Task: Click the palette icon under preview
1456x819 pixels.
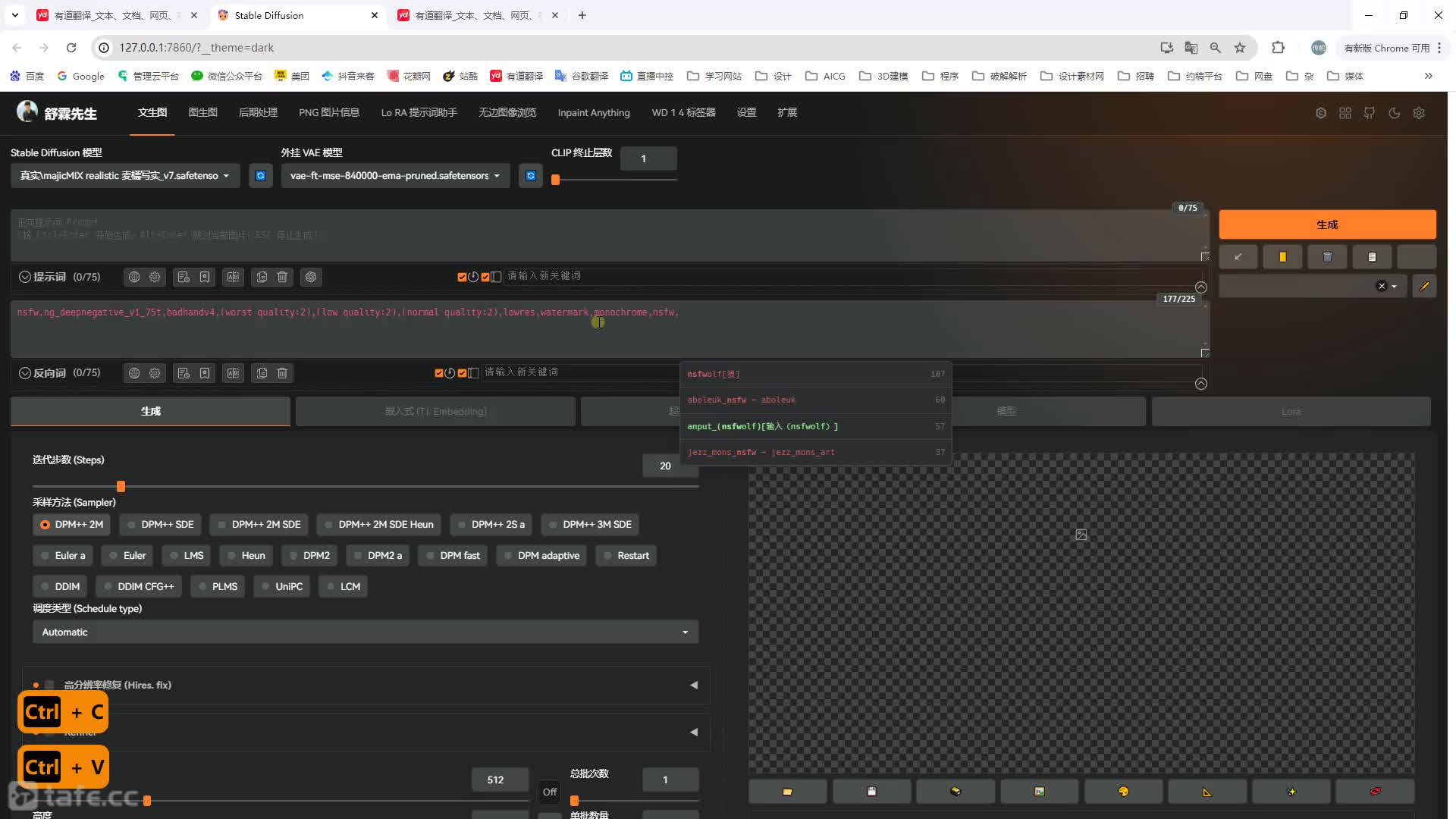Action: (x=1123, y=792)
